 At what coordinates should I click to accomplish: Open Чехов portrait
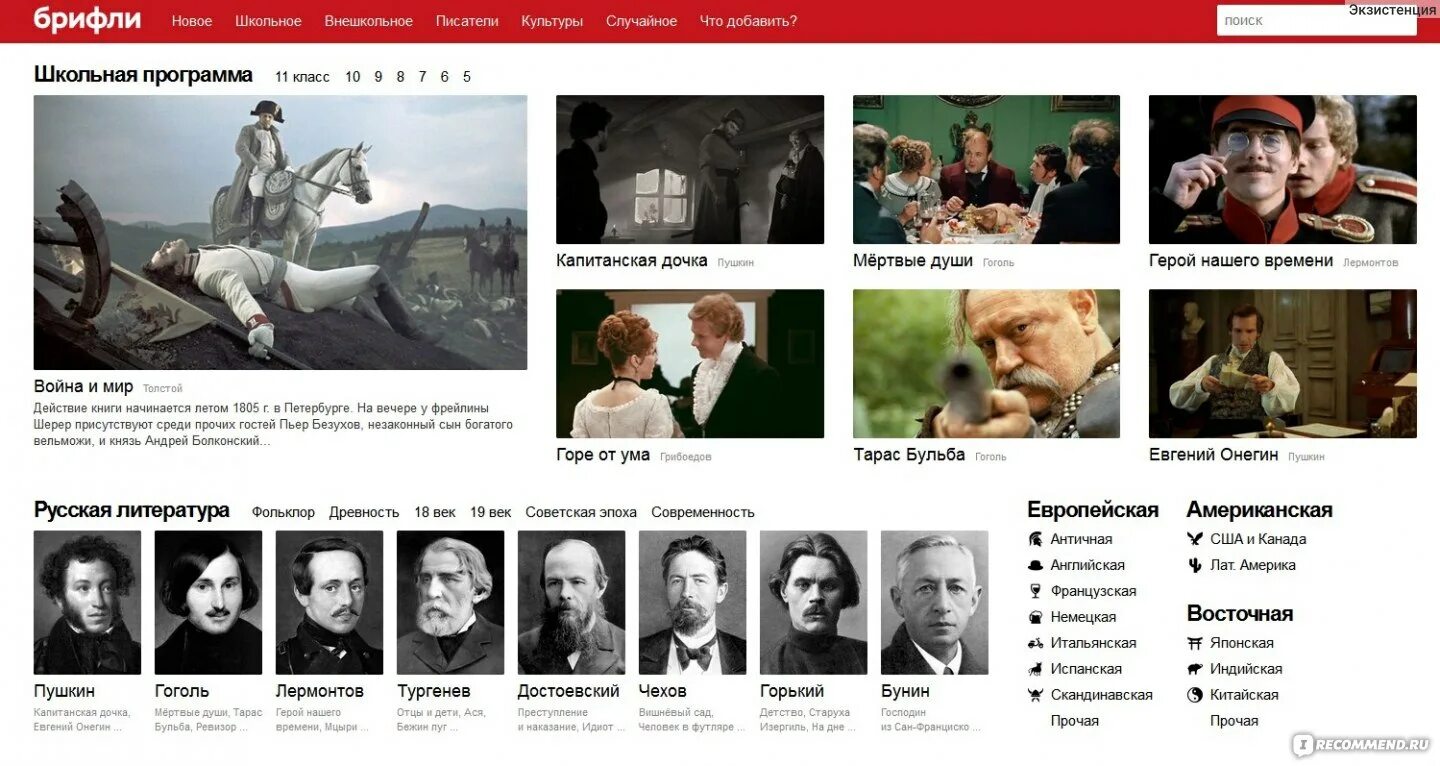pyautogui.click(x=692, y=602)
